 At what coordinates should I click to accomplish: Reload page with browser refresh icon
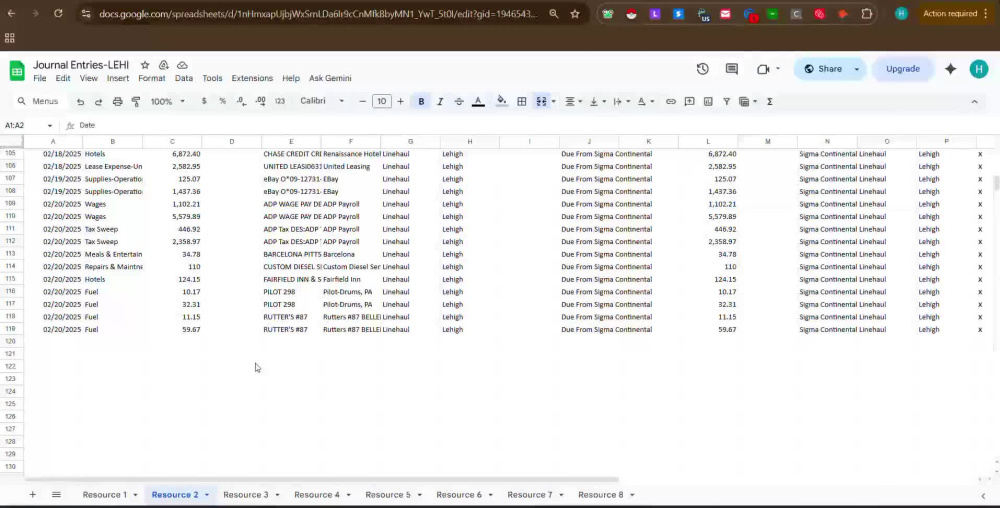58,13
